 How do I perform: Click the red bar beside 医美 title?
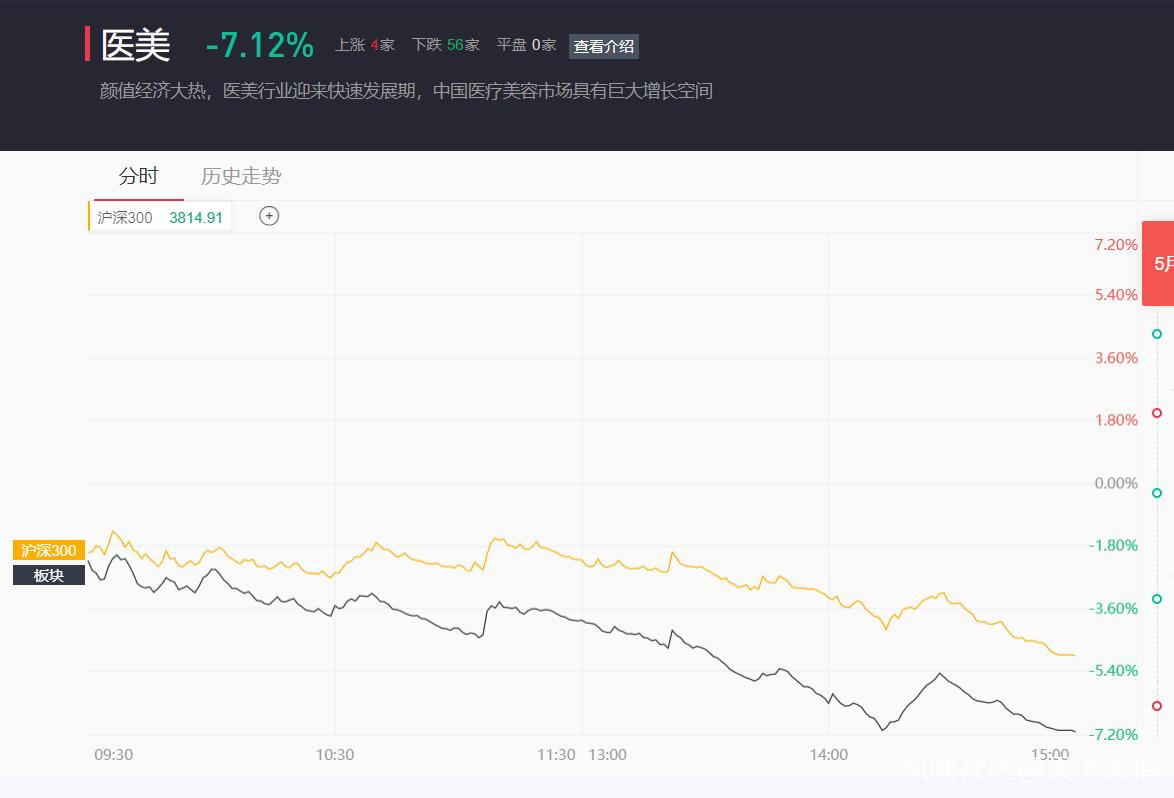(x=88, y=44)
